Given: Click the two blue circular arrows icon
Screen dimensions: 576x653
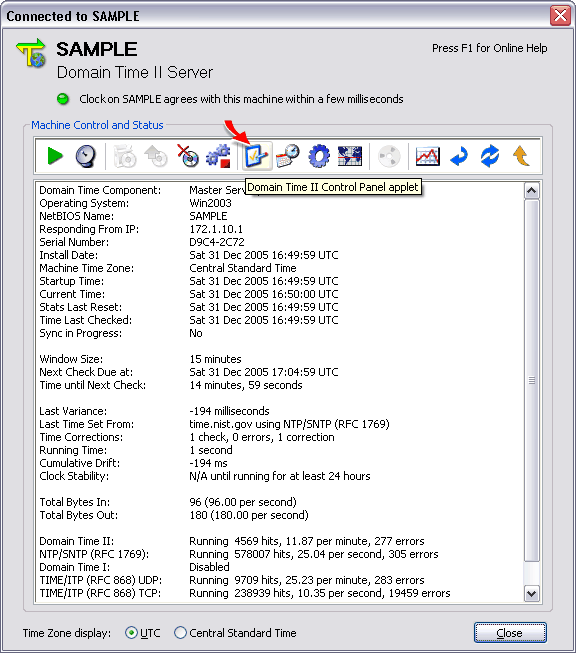Looking at the screenshot, I should [490, 156].
